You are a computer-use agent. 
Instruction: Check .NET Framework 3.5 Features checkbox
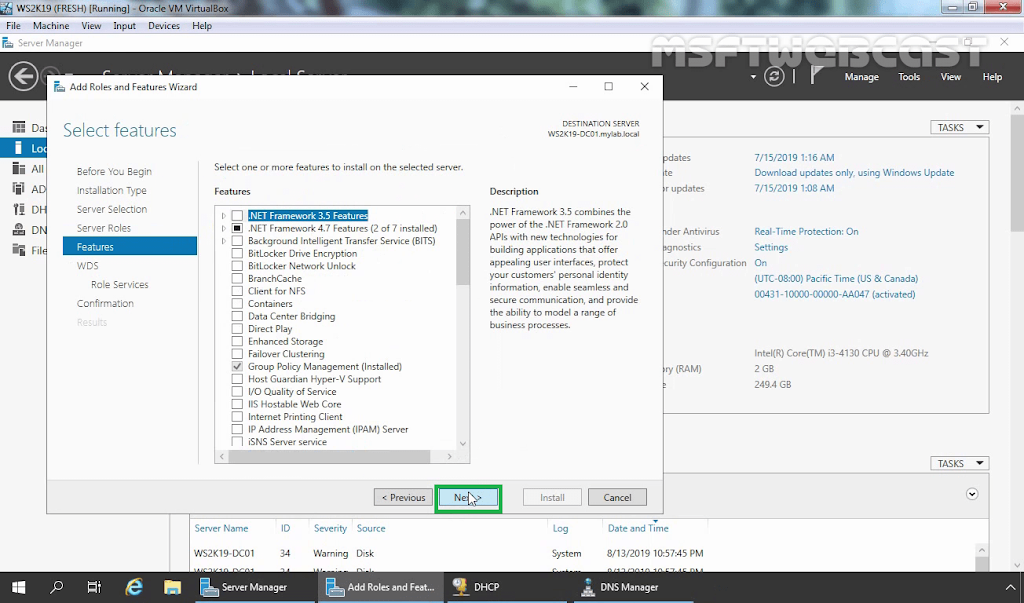click(237, 216)
